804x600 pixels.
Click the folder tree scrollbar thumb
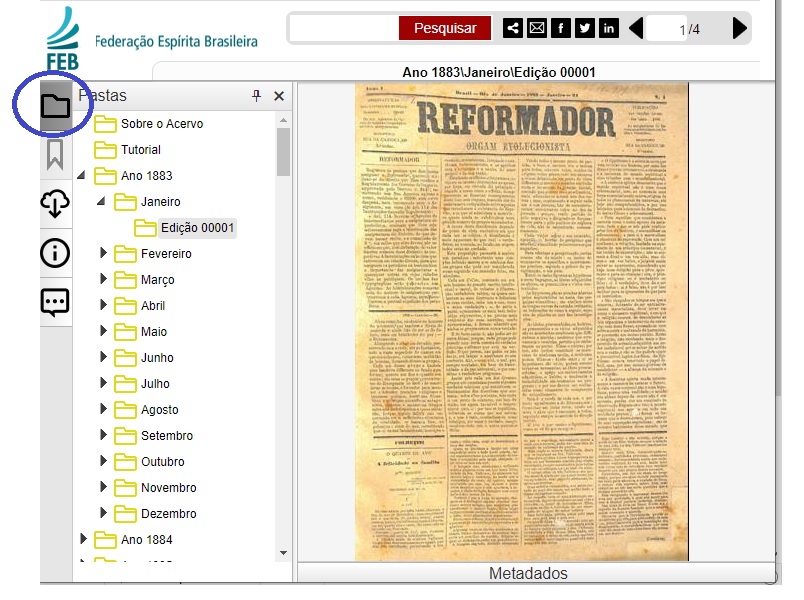[x=284, y=152]
